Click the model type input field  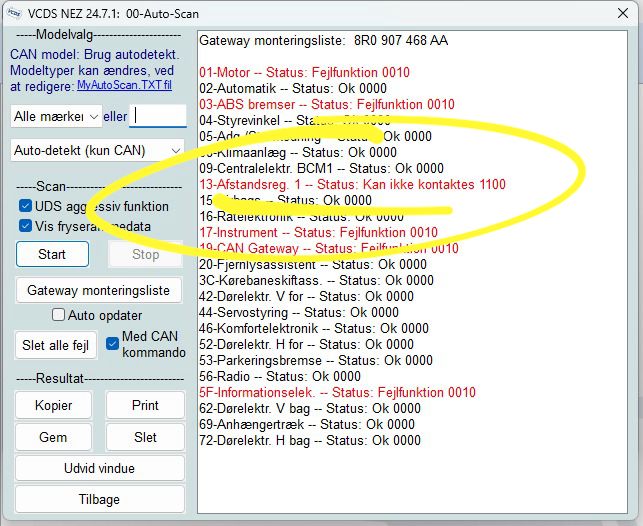159,117
